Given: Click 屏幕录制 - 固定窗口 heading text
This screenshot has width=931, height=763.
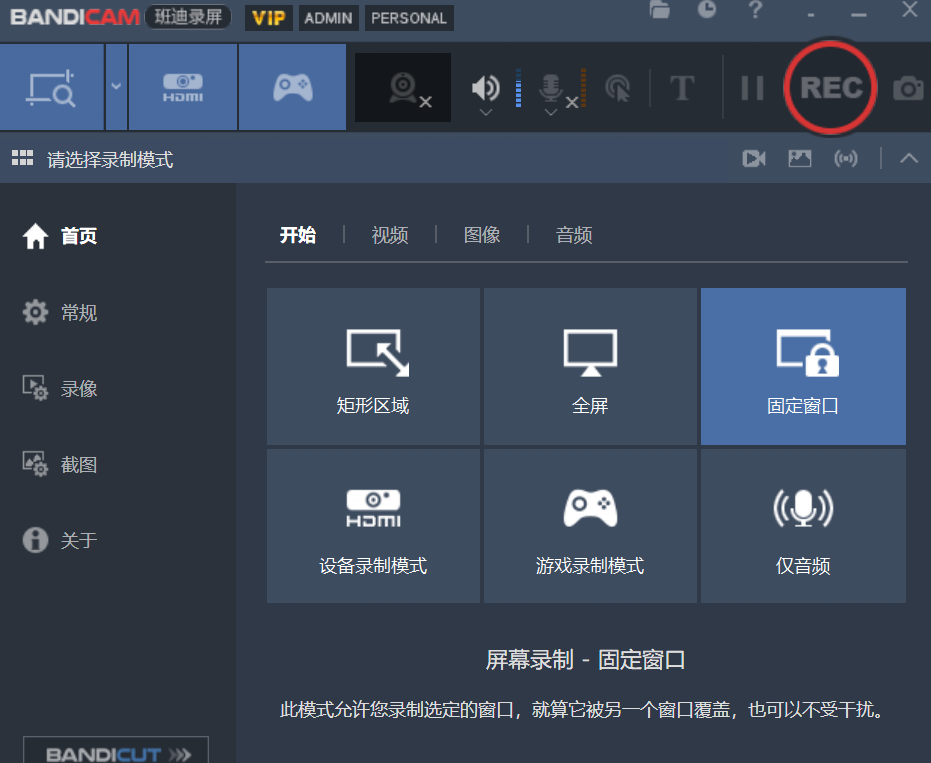Looking at the screenshot, I should (x=585, y=660).
